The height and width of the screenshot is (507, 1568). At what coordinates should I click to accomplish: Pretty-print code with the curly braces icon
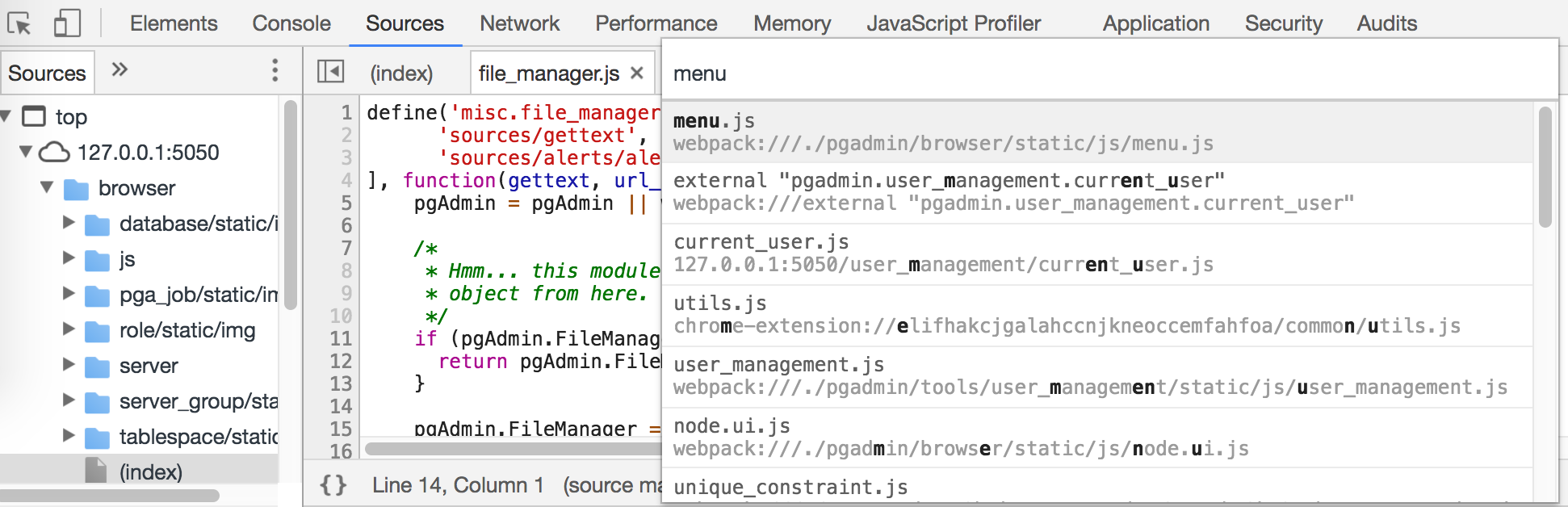tap(333, 485)
